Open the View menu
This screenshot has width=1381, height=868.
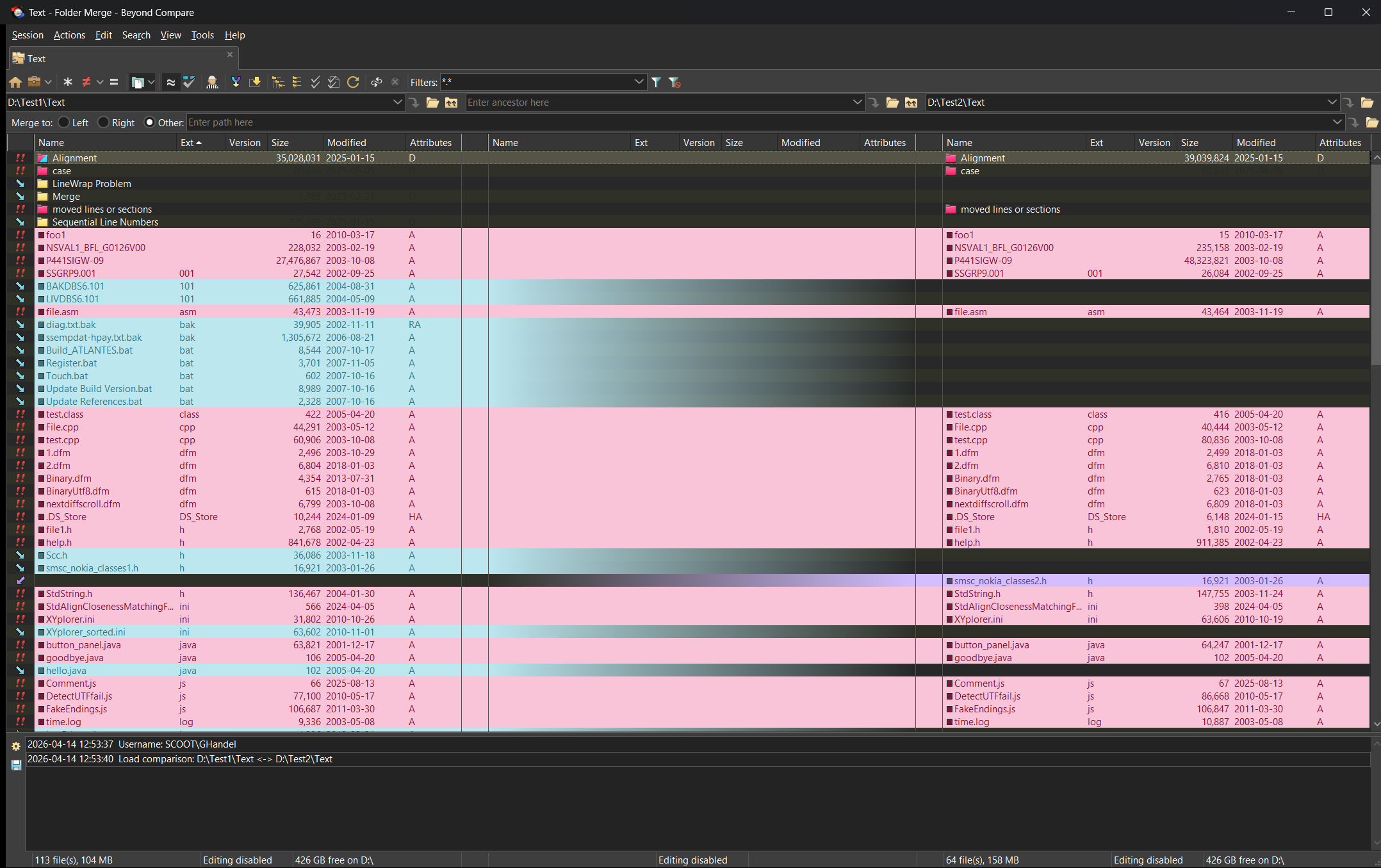pos(170,35)
